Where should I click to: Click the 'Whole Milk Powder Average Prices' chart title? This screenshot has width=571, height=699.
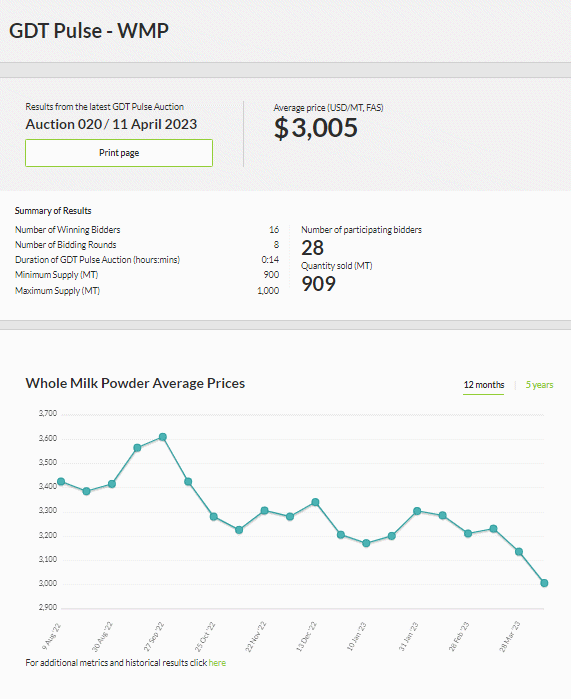tap(135, 383)
